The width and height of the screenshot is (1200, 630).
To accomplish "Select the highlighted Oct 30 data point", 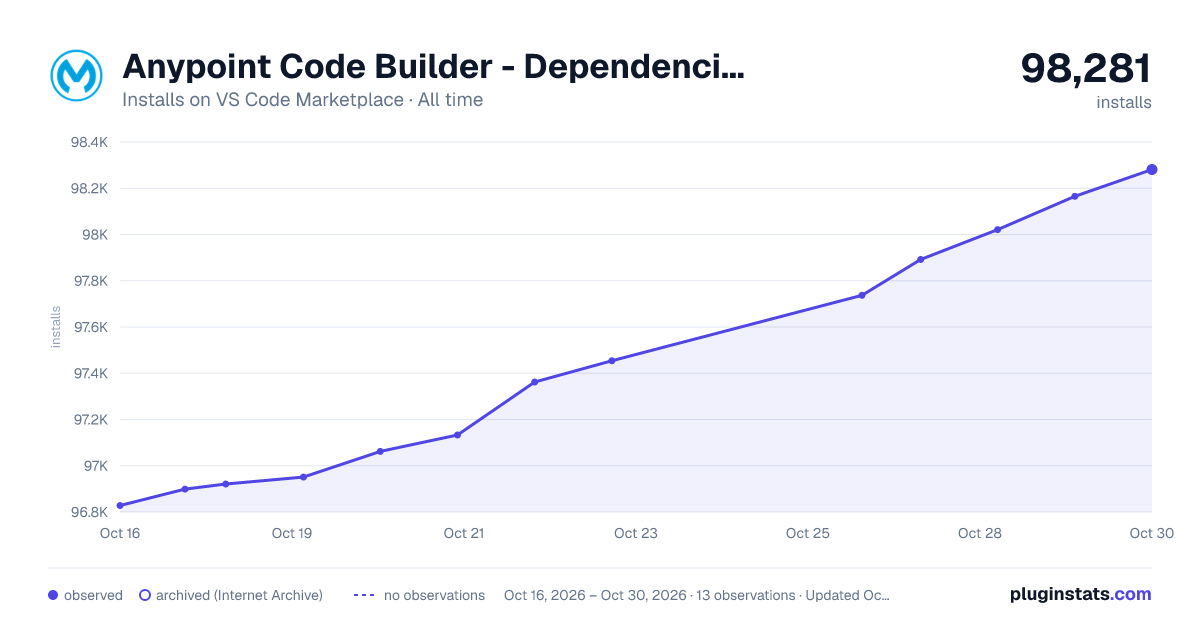I will [x=1152, y=170].
